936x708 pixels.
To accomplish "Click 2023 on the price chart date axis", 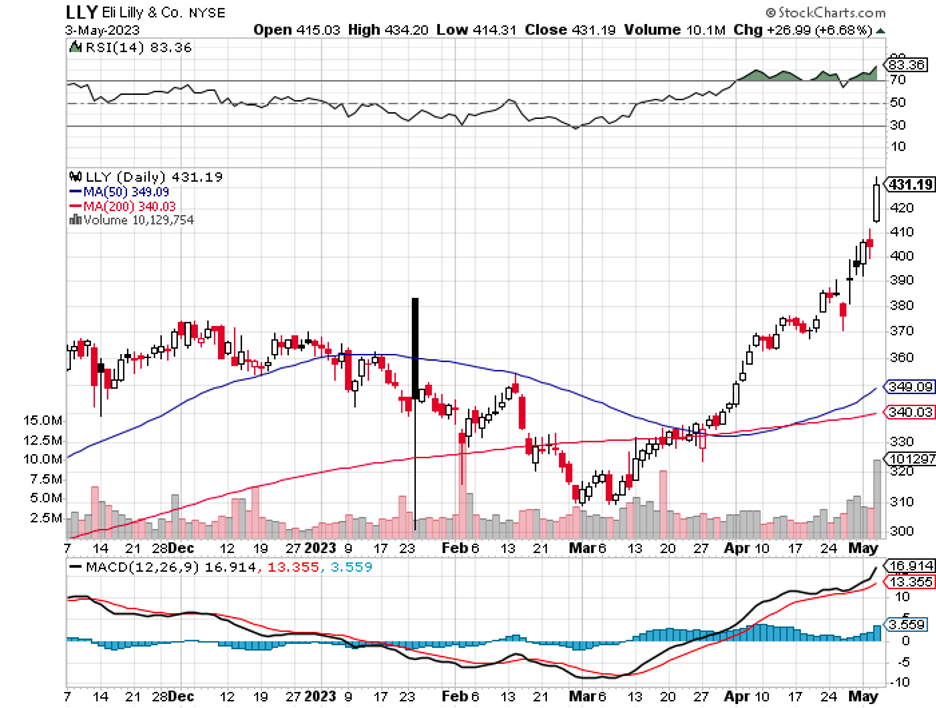I will click(x=320, y=548).
